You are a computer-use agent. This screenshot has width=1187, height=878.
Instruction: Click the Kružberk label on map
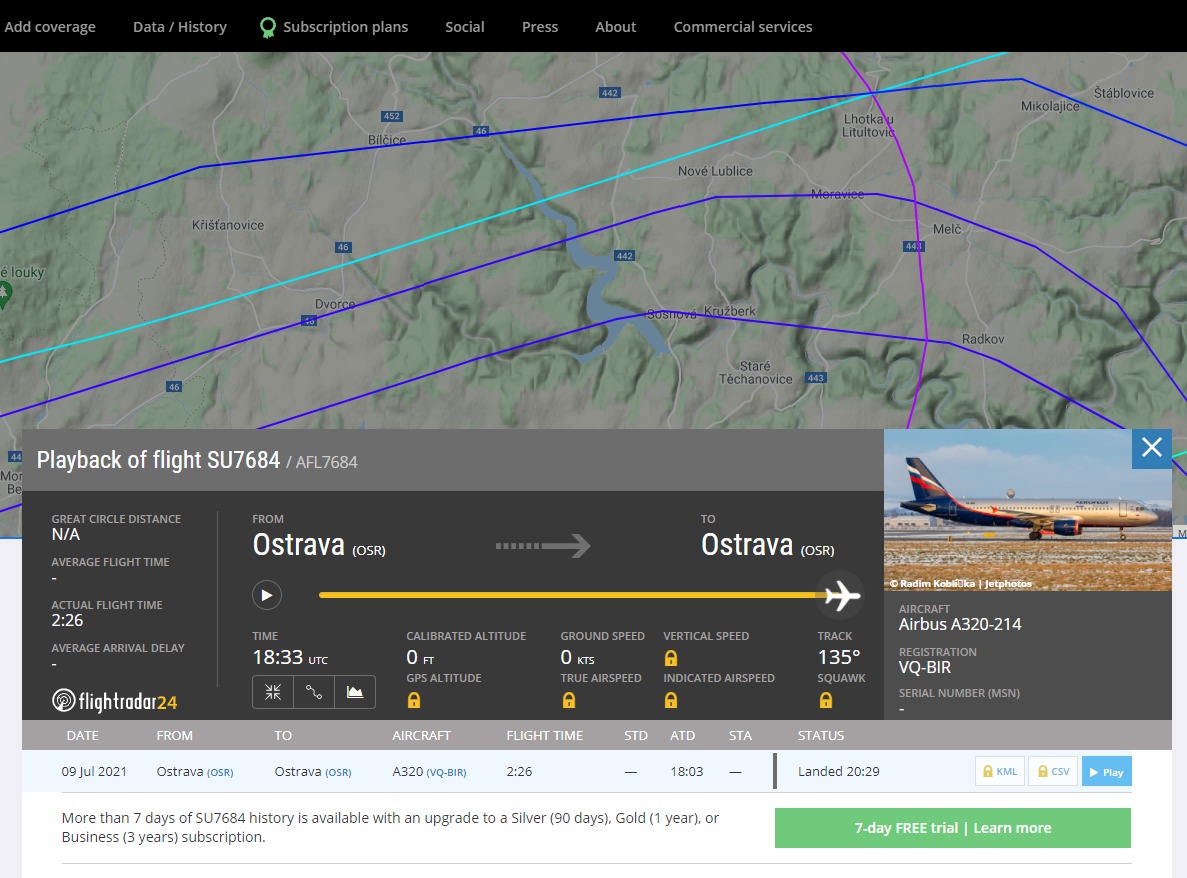(730, 311)
